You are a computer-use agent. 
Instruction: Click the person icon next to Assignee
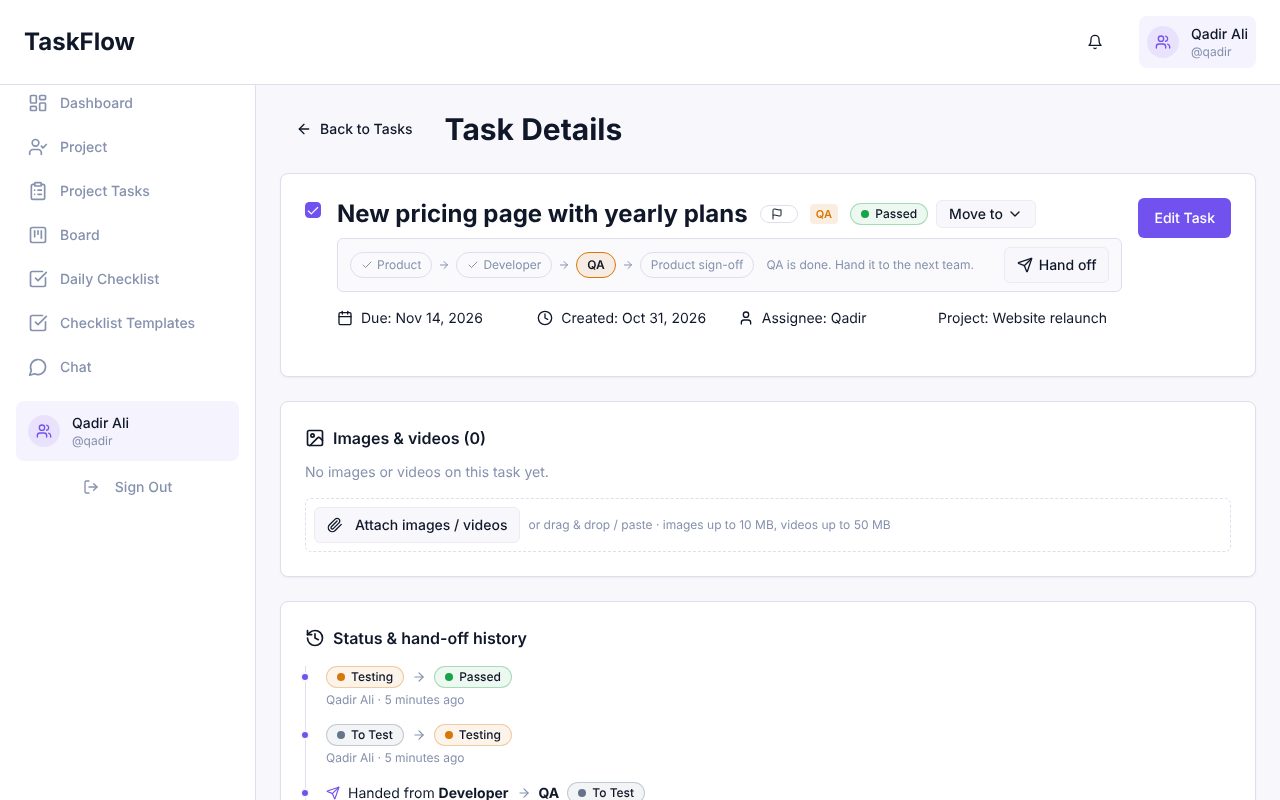[x=746, y=318]
